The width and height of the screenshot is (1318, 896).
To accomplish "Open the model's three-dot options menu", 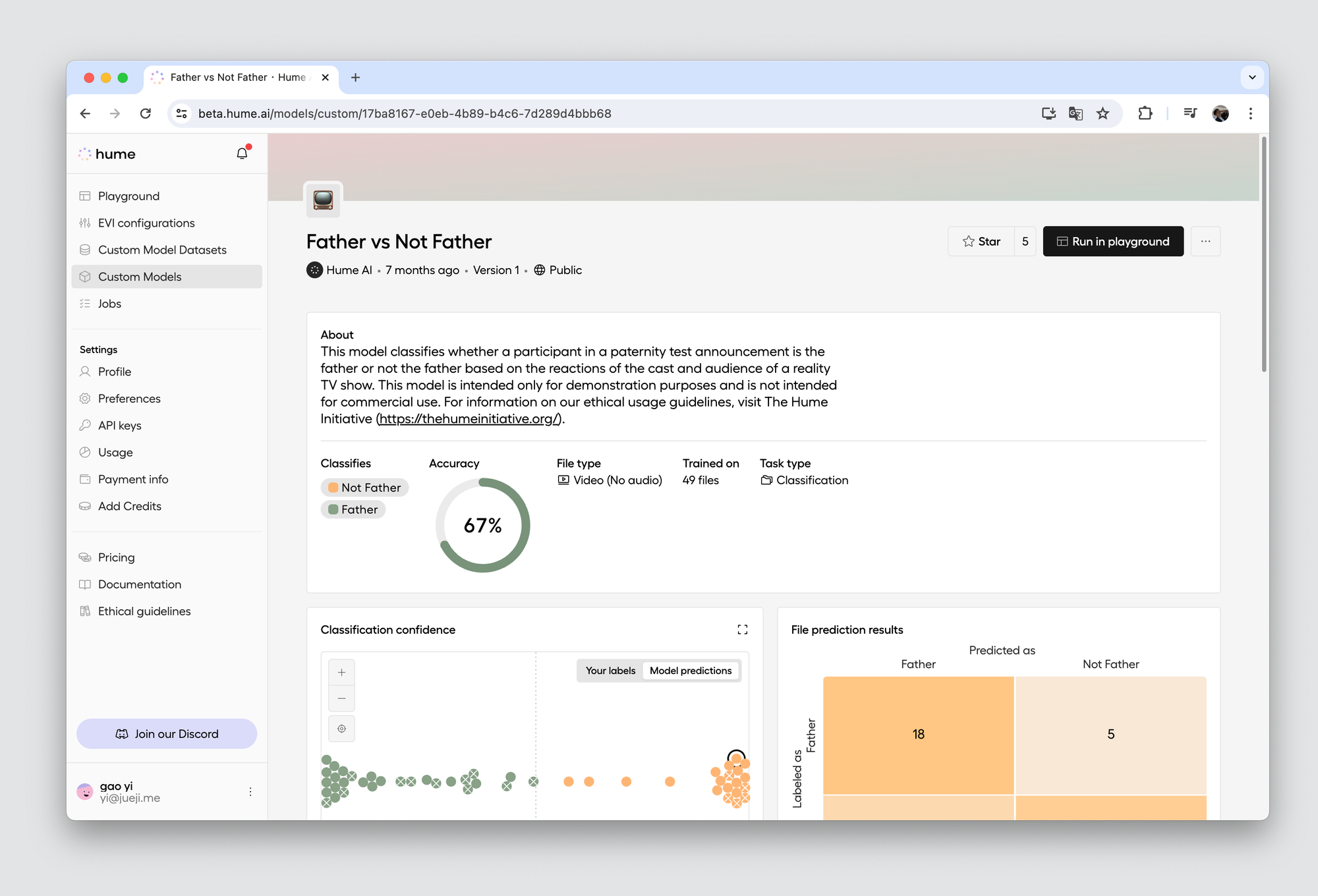I will tap(1205, 242).
